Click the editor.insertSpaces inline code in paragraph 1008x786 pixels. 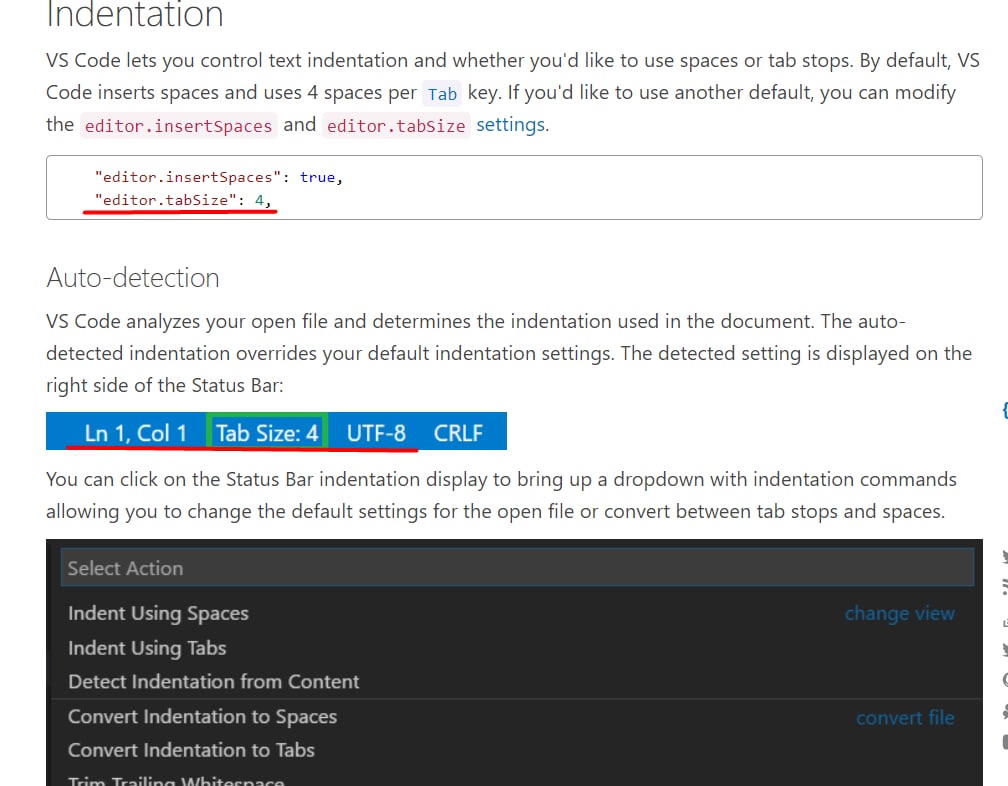pos(179,125)
